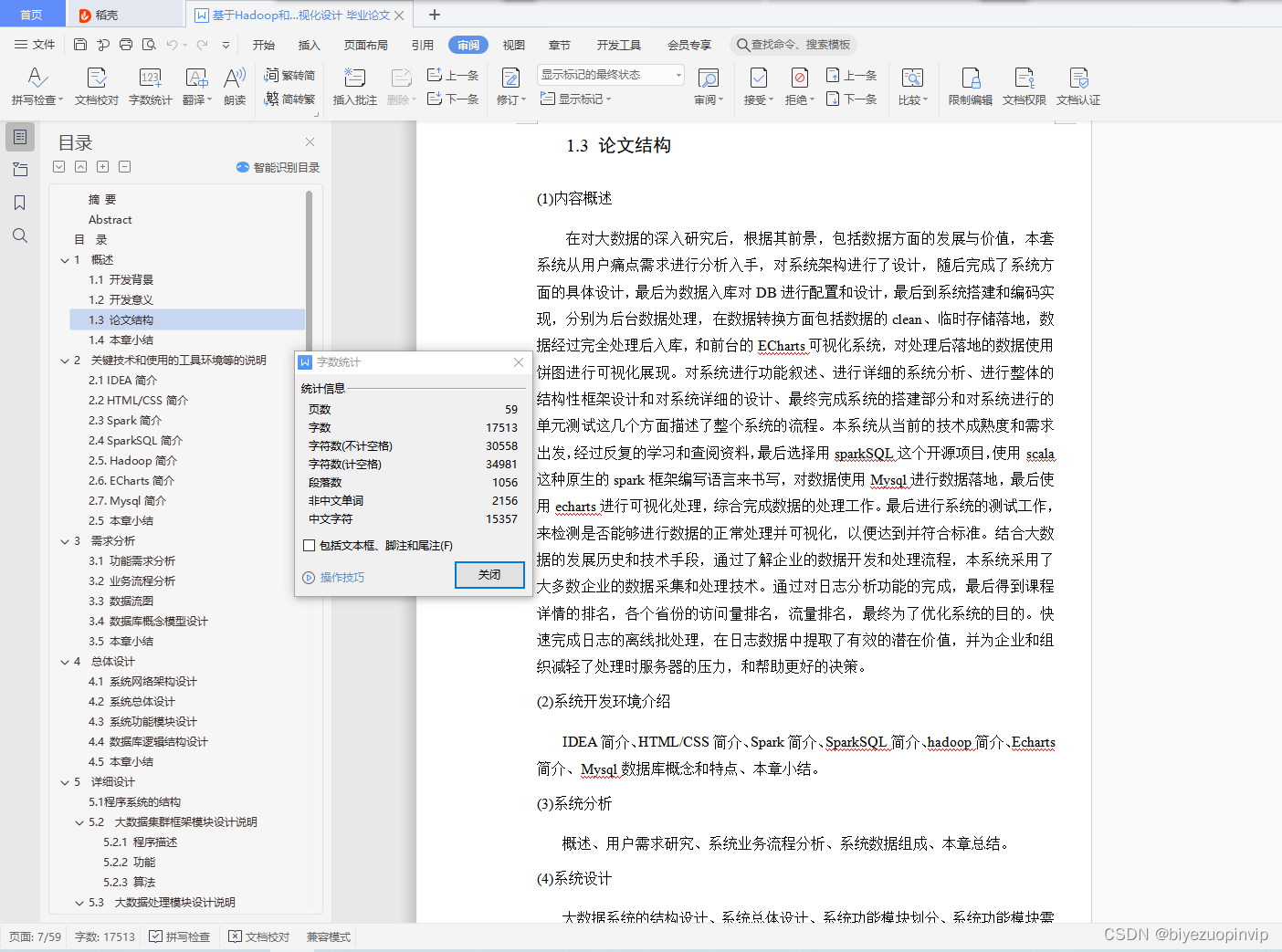Open the section navigation sidebar icon

click(20, 170)
